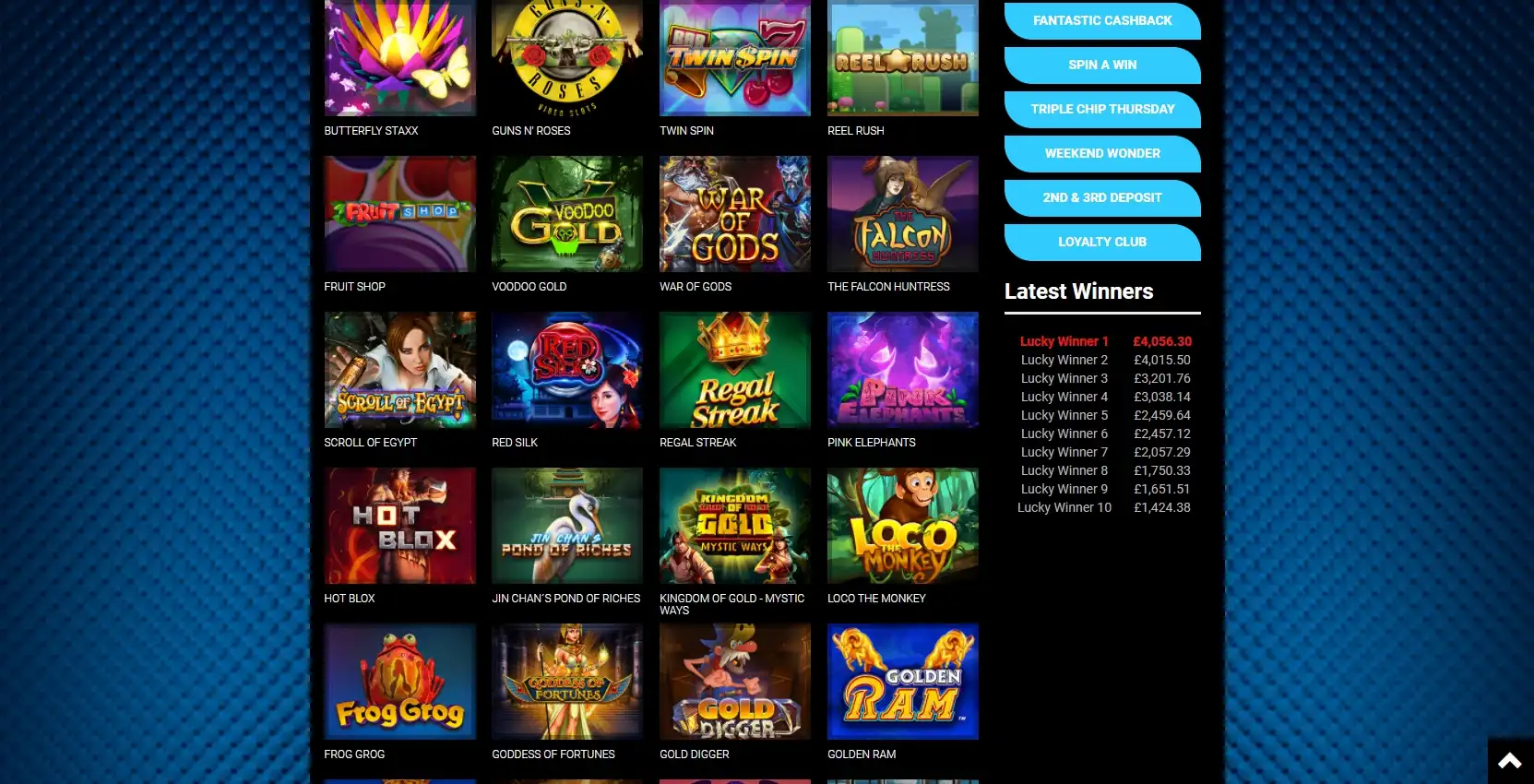Viewport: 1534px width, 784px height.
Task: Select the War of Gods game image
Action: (735, 214)
